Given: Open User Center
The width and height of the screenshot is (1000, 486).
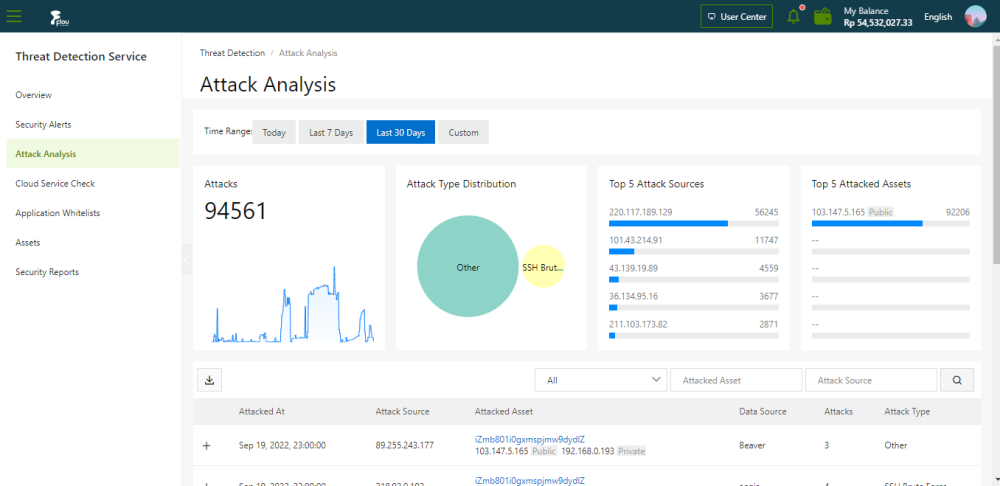Looking at the screenshot, I should [737, 17].
